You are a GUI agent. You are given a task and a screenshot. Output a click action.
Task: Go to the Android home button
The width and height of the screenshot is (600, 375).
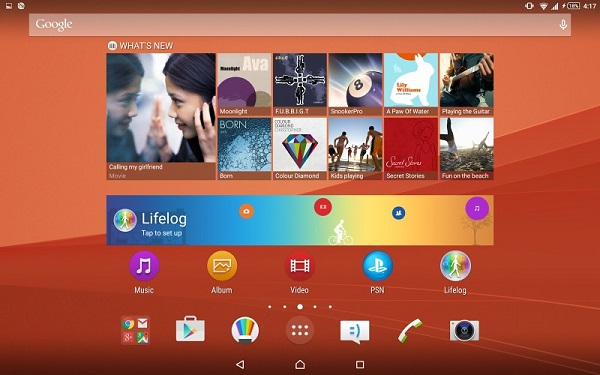(x=300, y=364)
